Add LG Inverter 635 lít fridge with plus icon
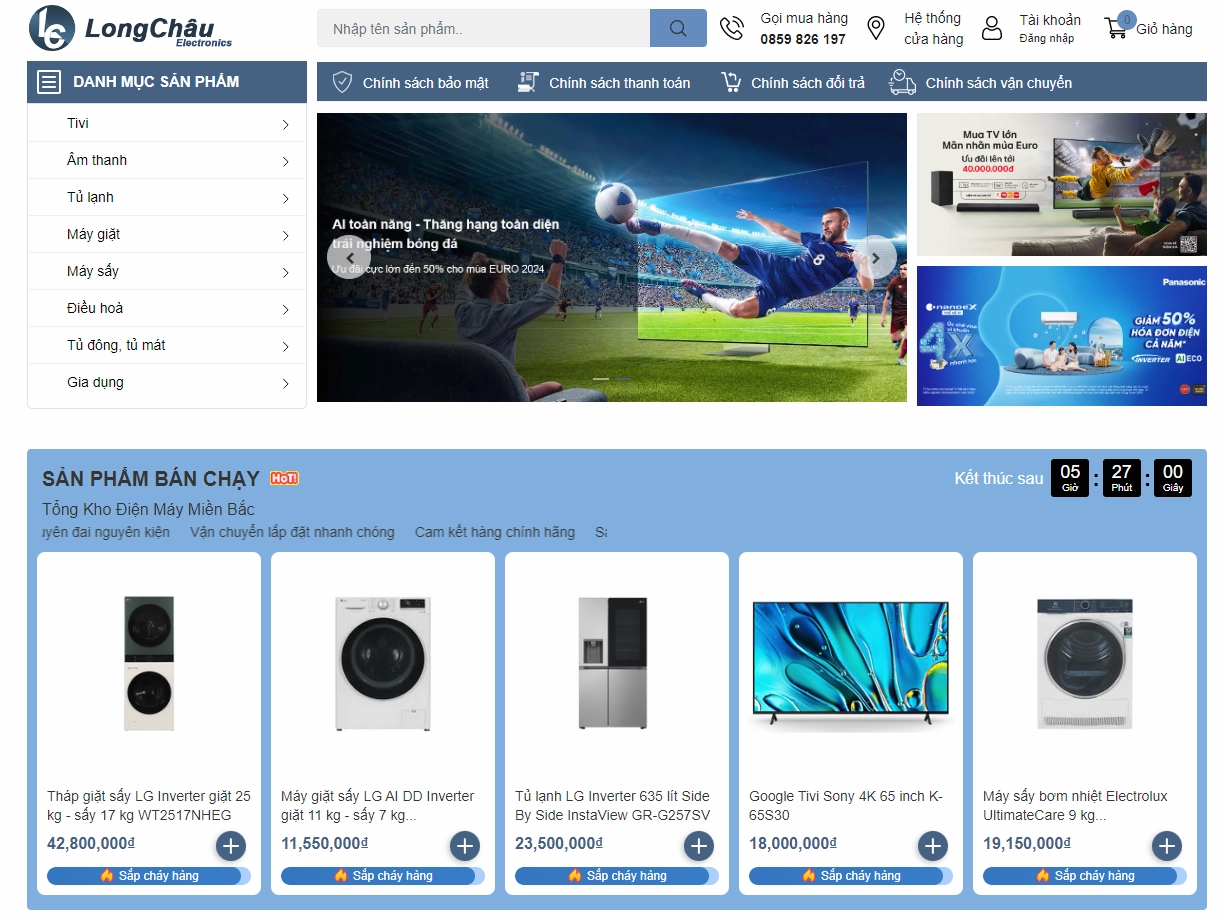 [699, 846]
